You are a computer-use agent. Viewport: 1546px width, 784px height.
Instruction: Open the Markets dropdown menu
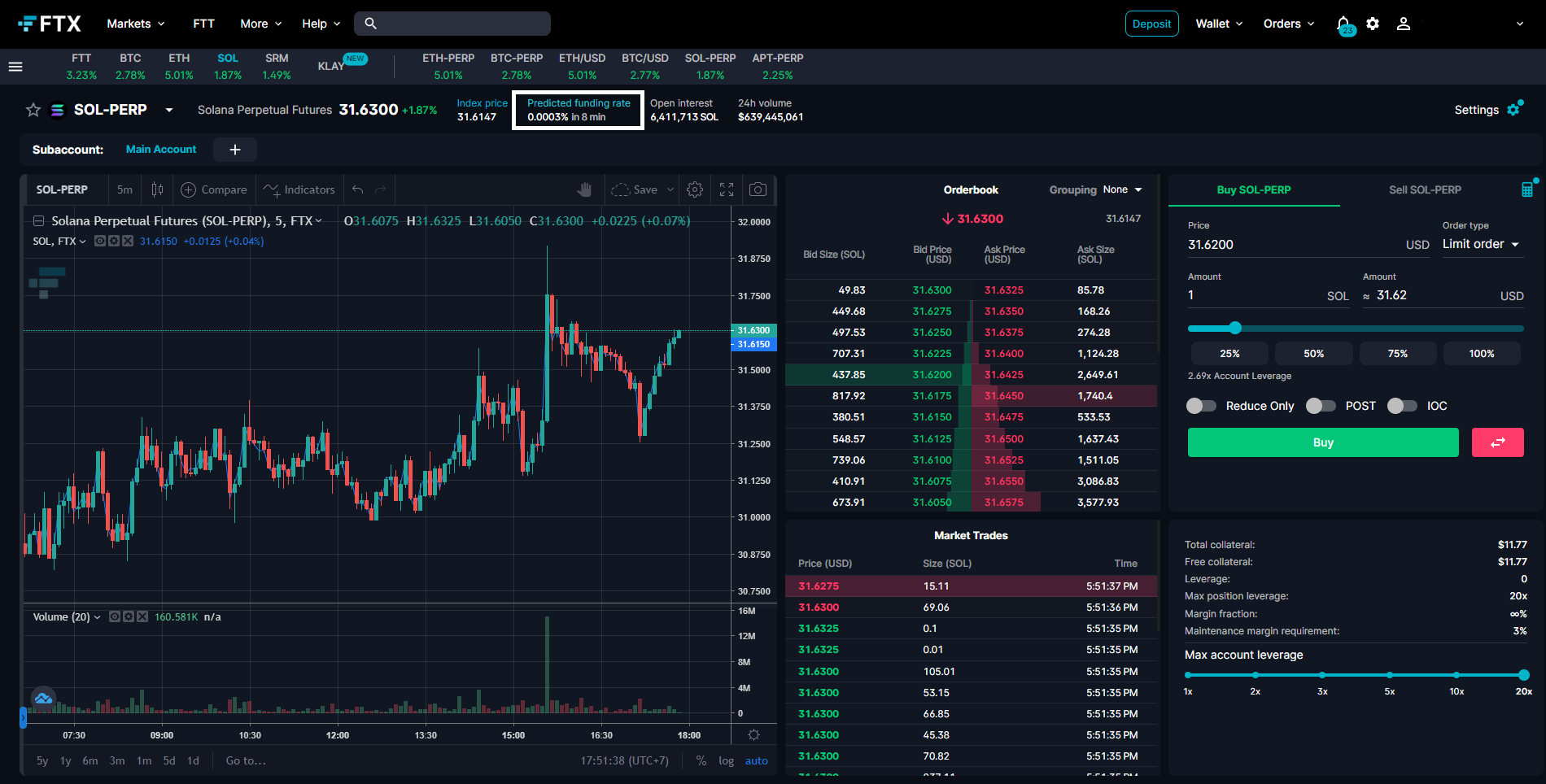[136, 24]
